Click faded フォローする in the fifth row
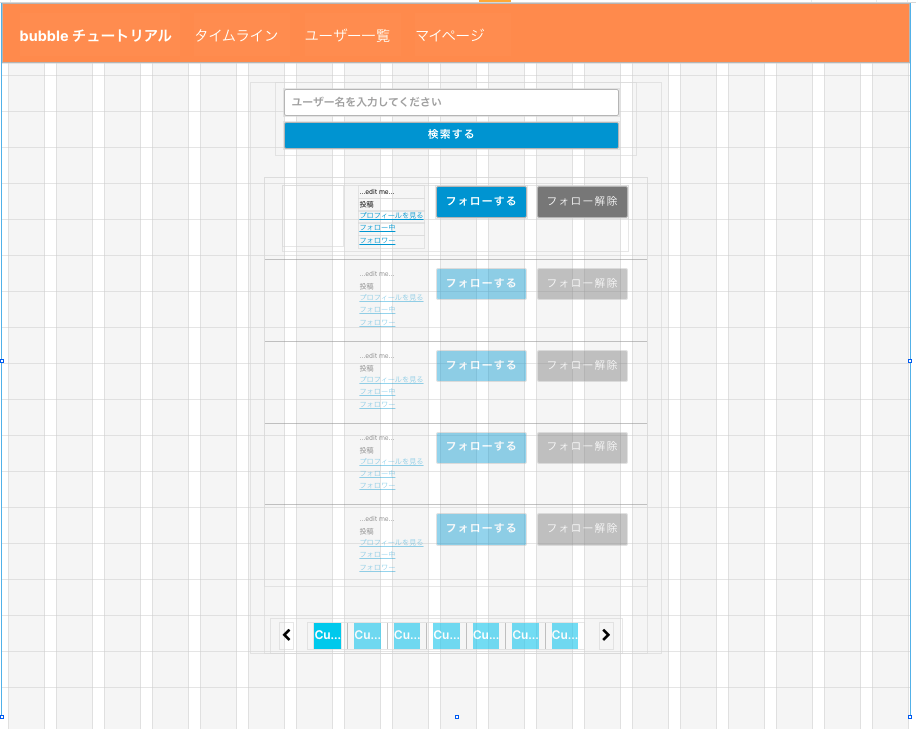The image size is (916, 732). tap(481, 529)
